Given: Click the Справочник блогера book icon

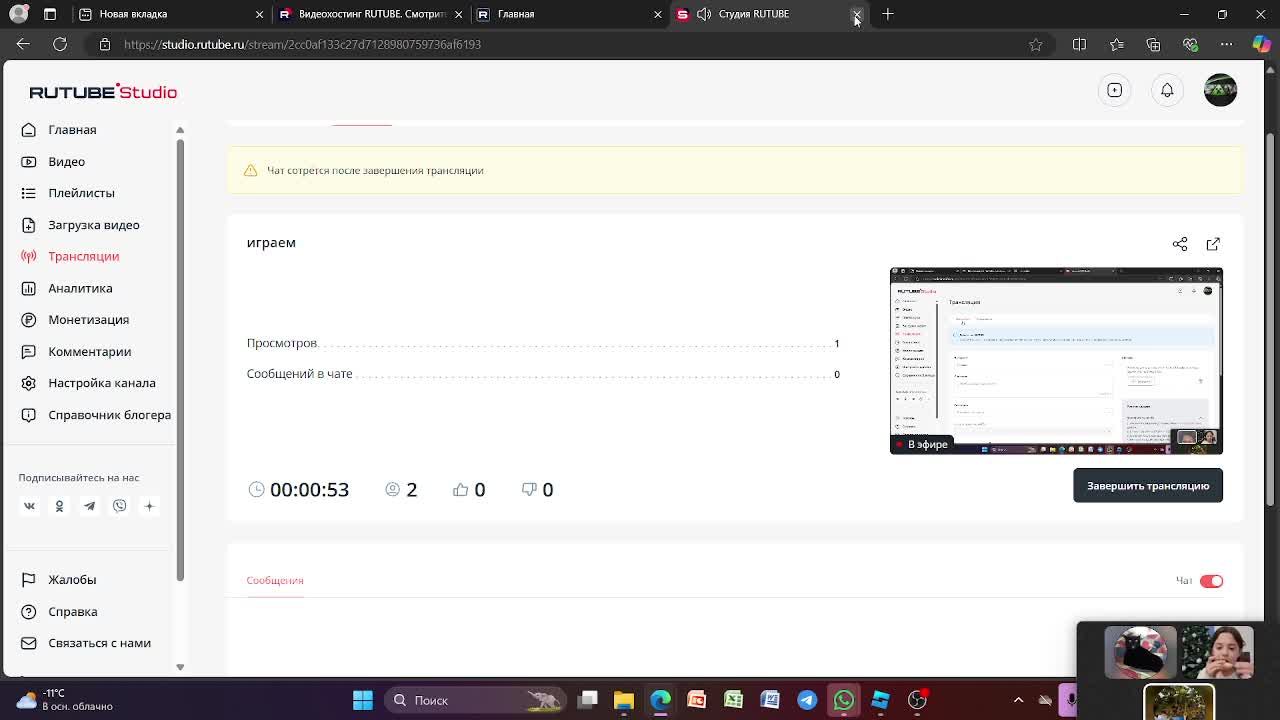Looking at the screenshot, I should [29, 415].
